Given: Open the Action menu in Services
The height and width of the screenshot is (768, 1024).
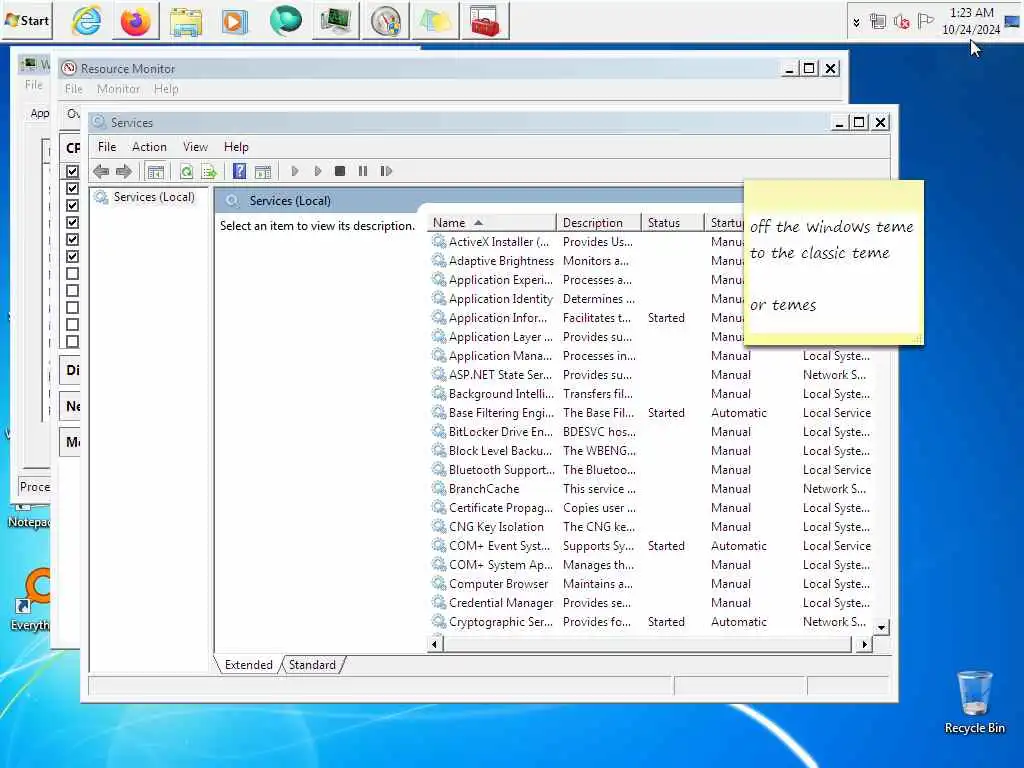Looking at the screenshot, I should pos(149,147).
